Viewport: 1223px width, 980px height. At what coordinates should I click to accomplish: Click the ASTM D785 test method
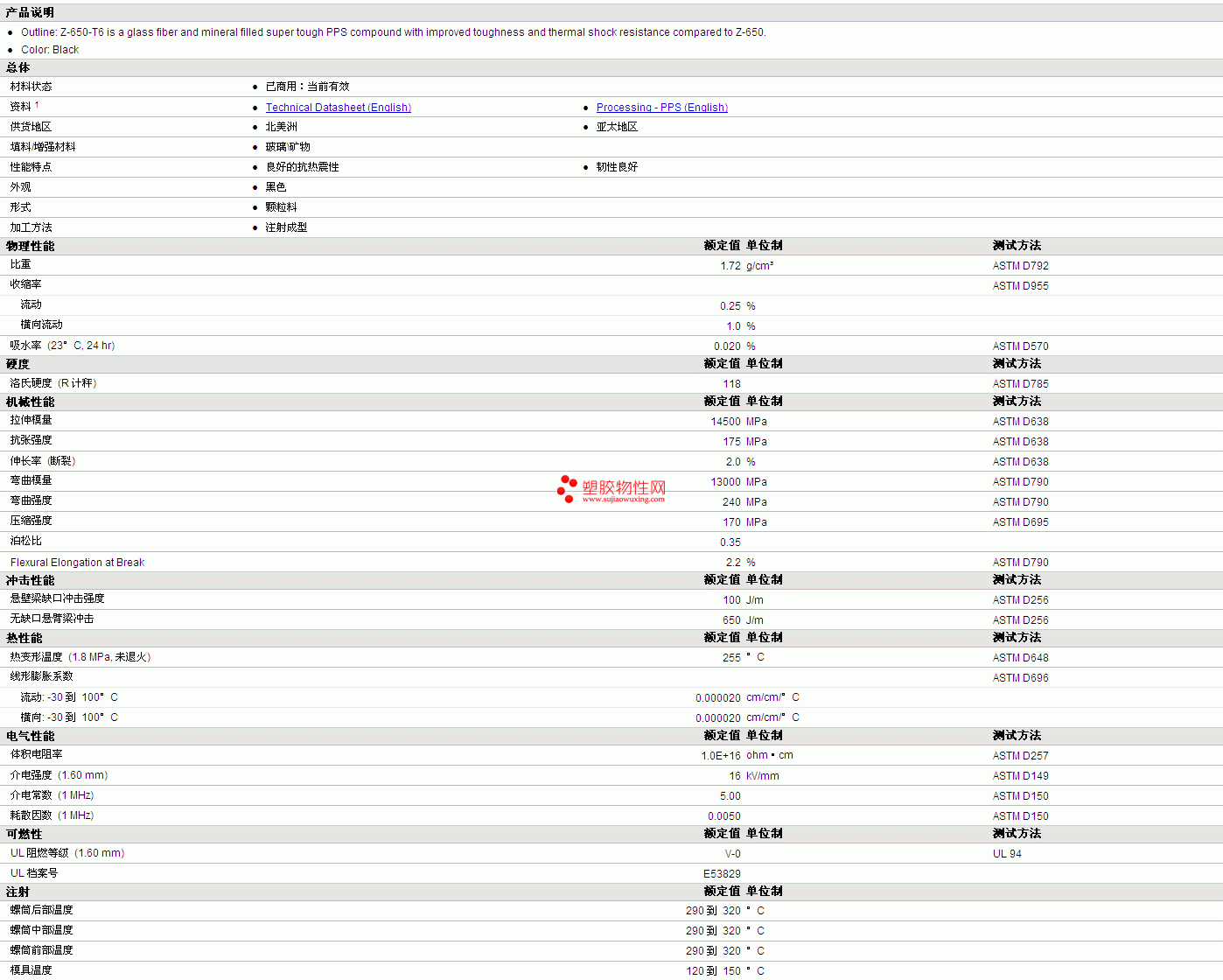pos(1021,384)
